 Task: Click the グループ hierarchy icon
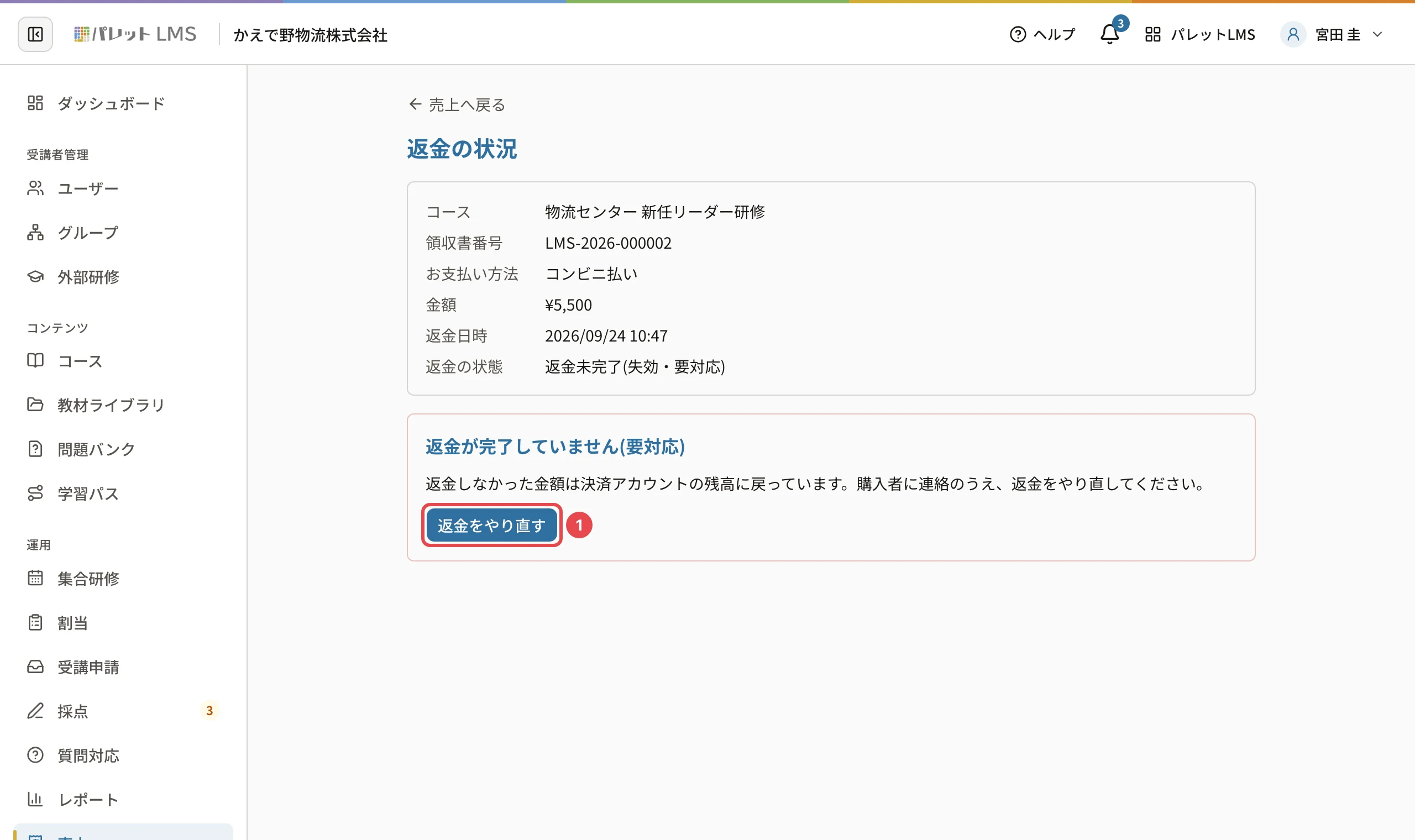tap(35, 232)
